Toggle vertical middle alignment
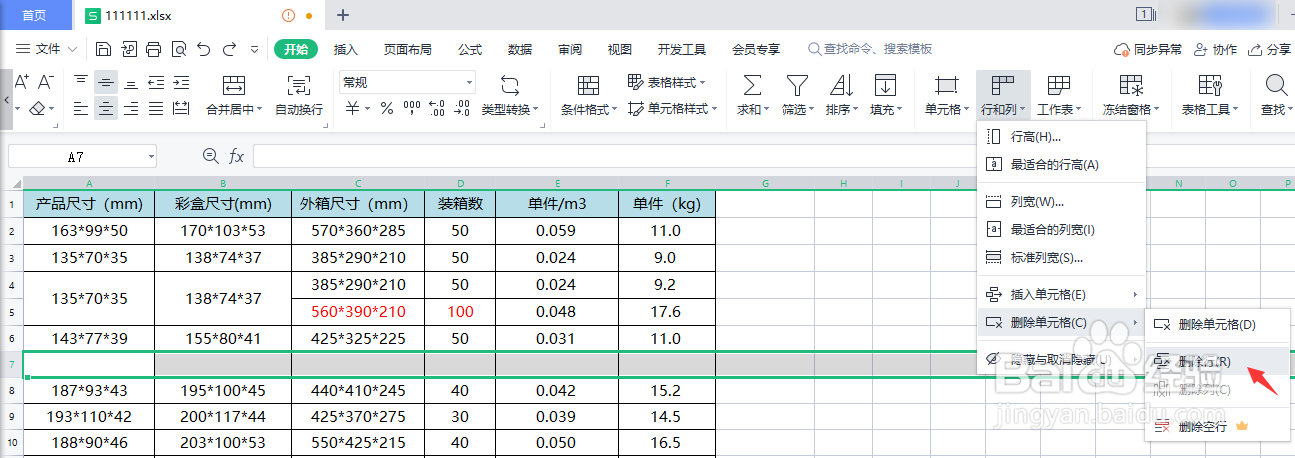The height and width of the screenshot is (458, 1295). (105, 83)
